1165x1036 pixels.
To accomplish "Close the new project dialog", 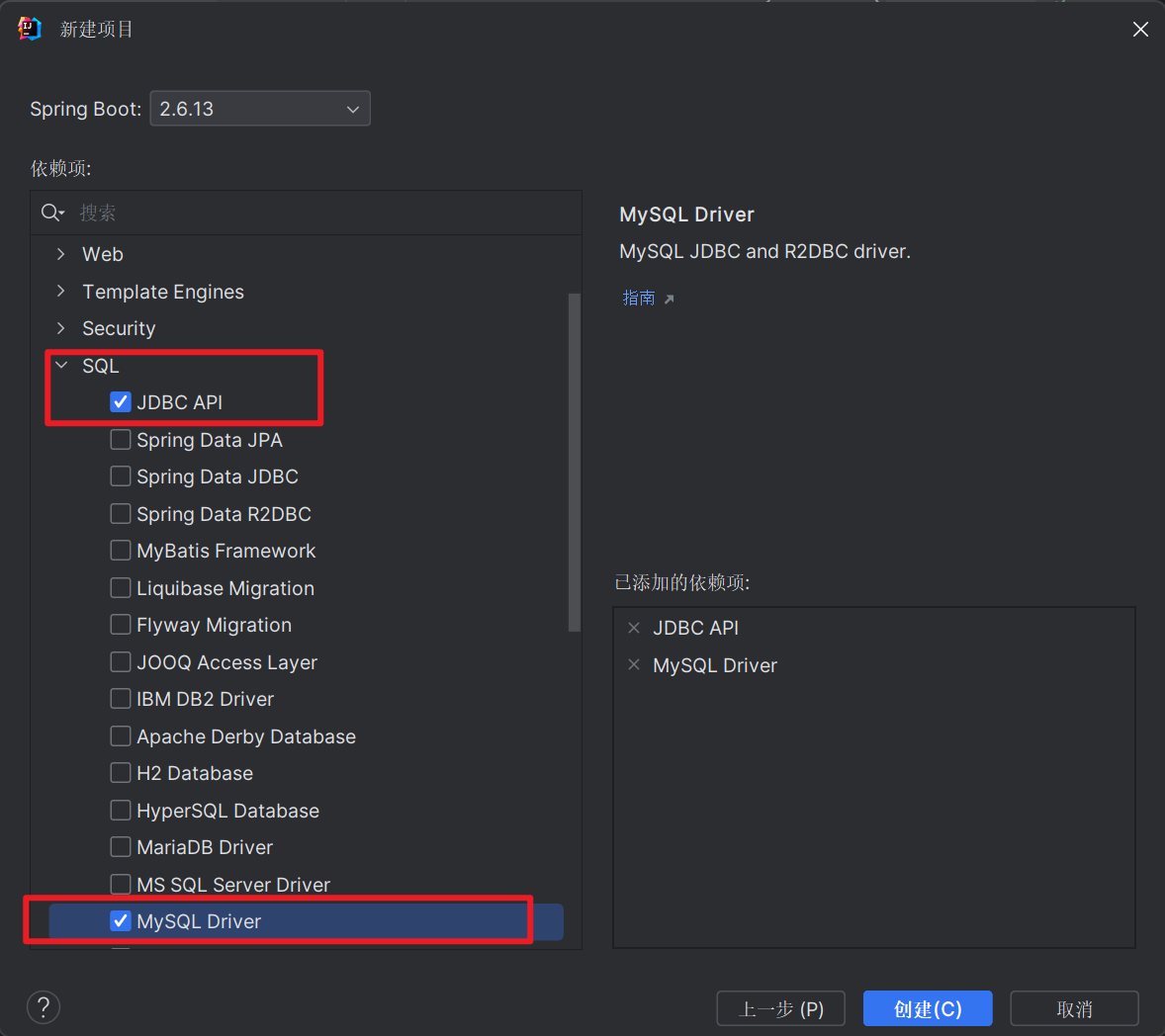I will 1140,30.
